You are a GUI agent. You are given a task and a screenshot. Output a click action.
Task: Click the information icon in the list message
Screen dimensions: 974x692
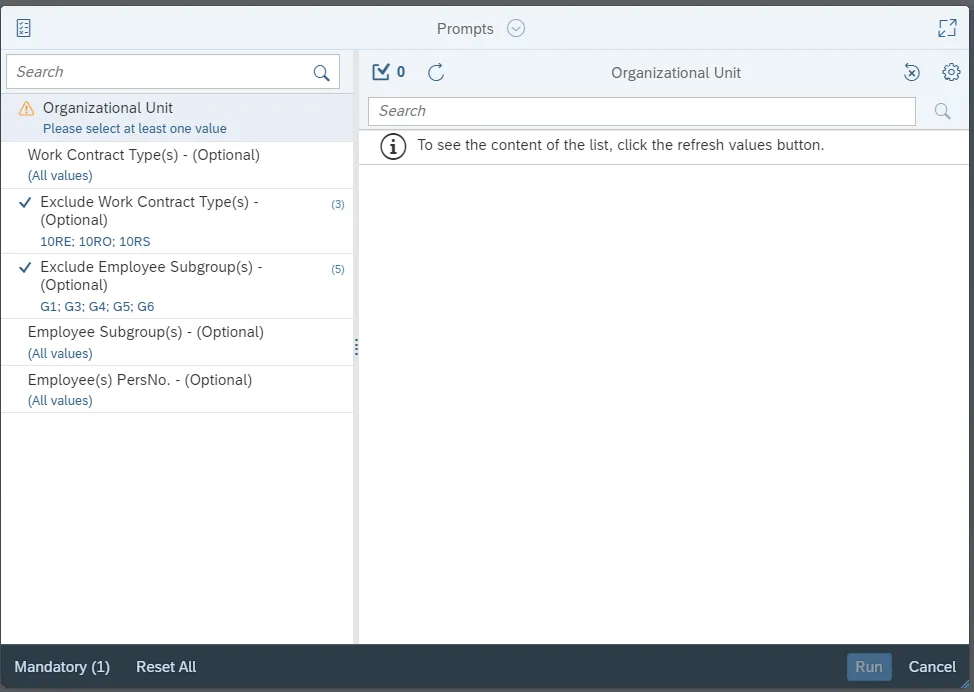click(394, 146)
